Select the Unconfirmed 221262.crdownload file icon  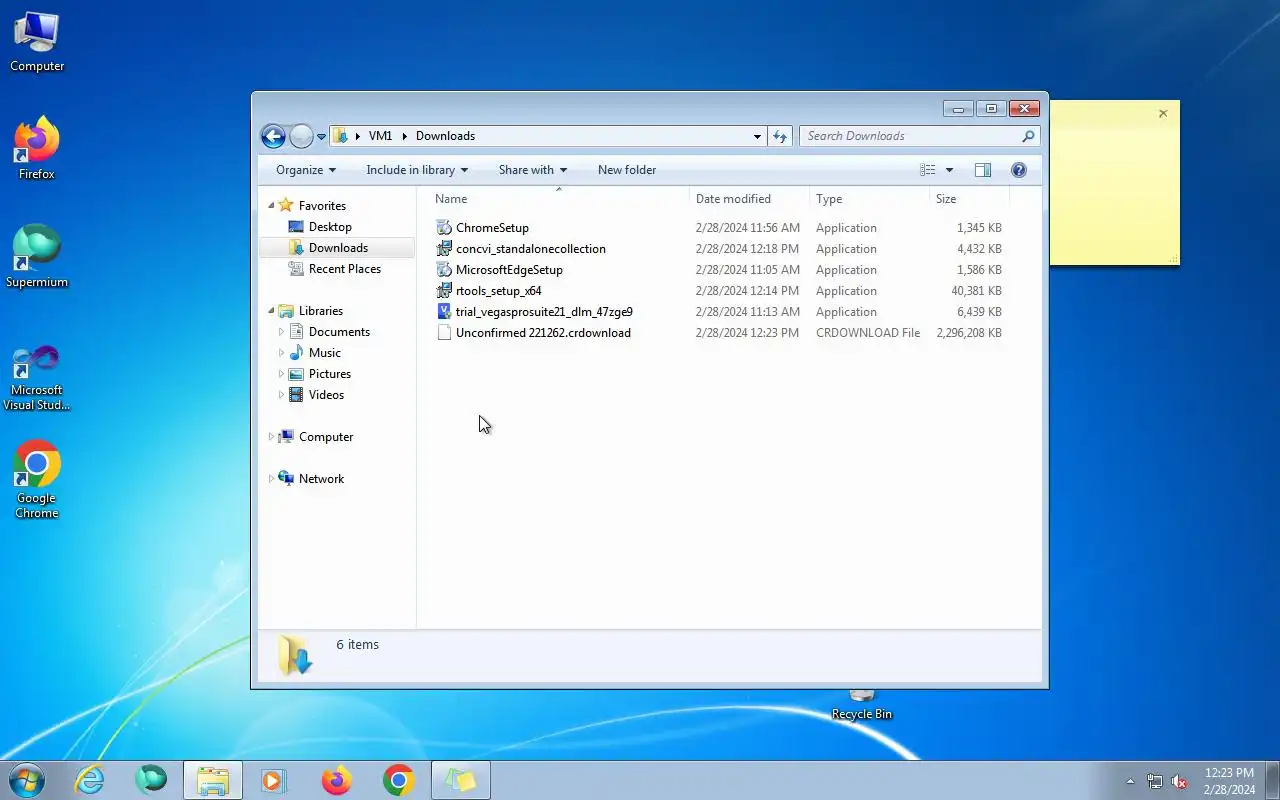coord(444,333)
